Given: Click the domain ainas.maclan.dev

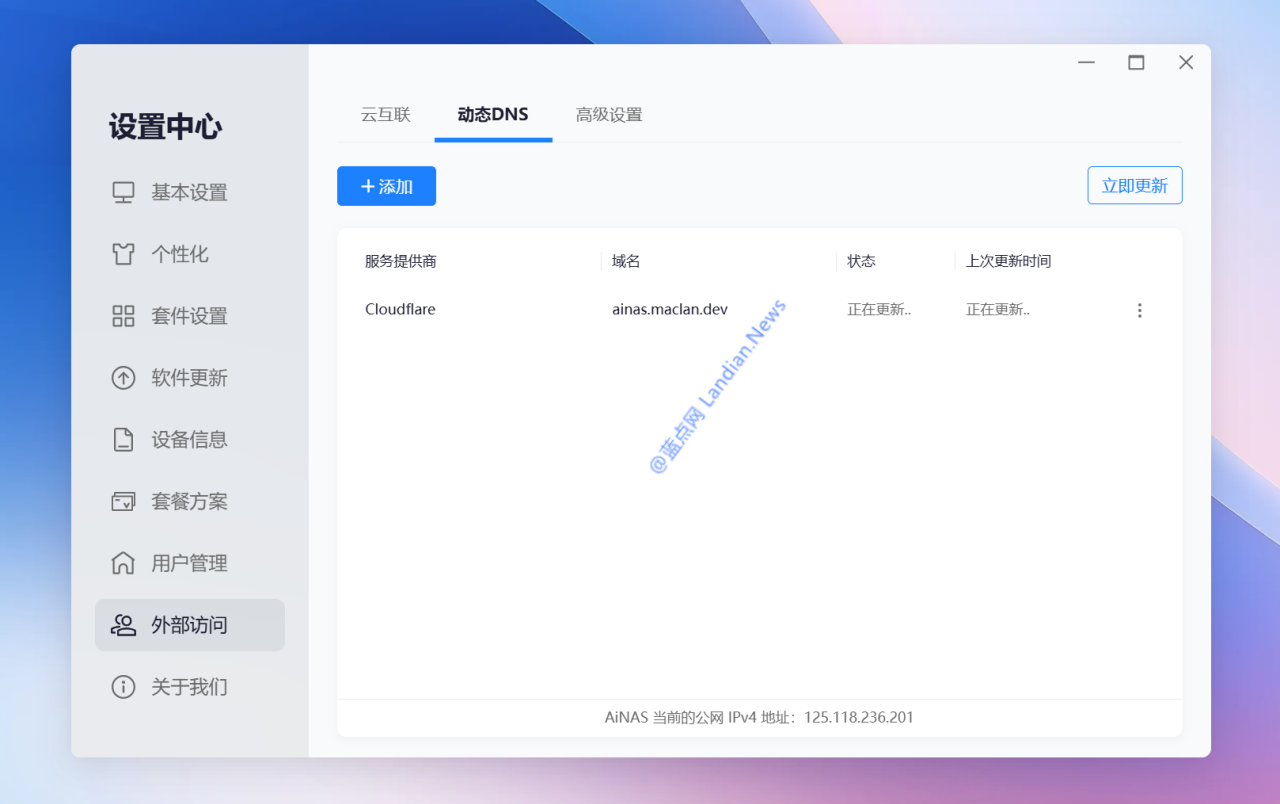Looking at the screenshot, I should (x=670, y=309).
